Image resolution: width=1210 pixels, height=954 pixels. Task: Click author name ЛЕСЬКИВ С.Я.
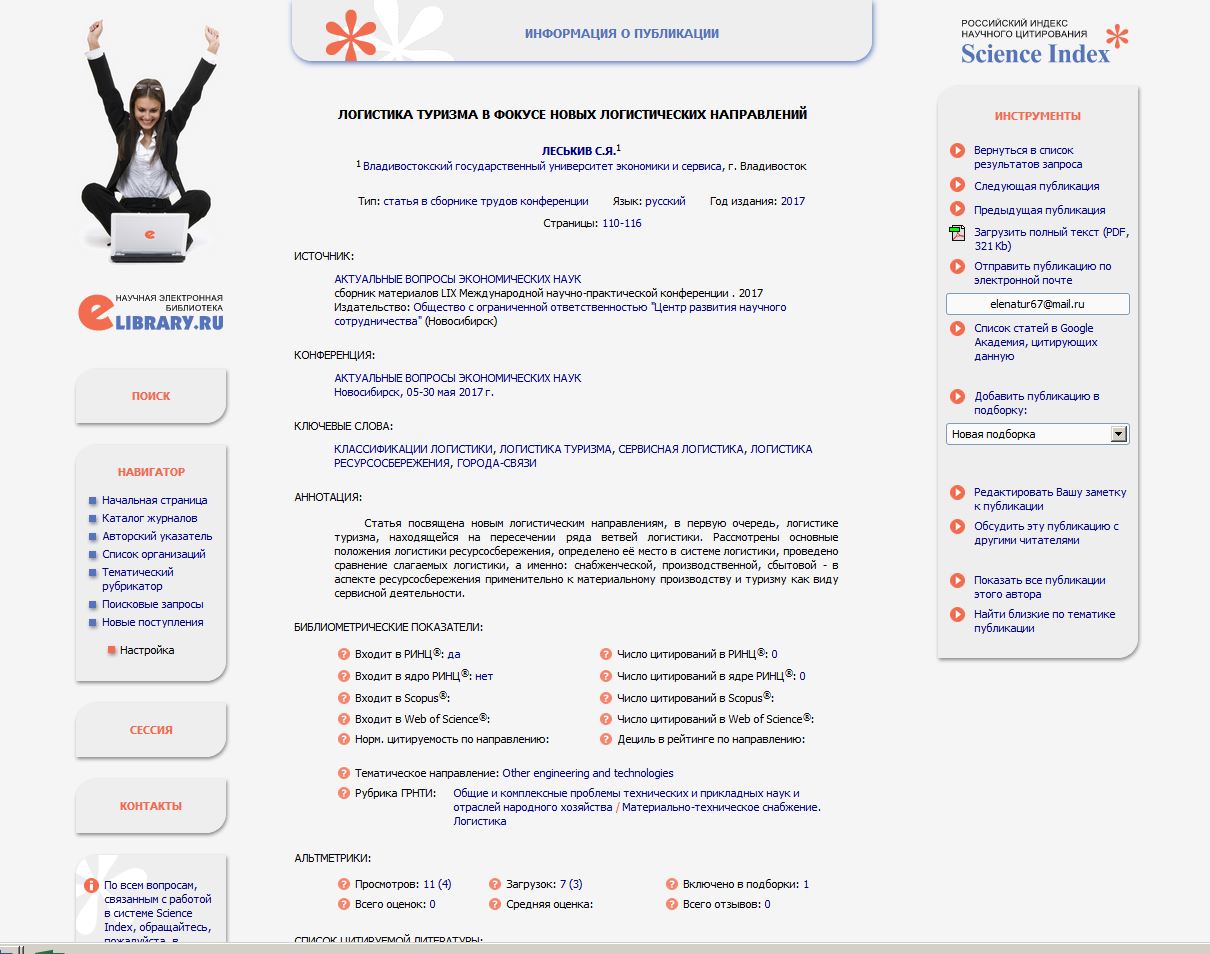point(578,150)
